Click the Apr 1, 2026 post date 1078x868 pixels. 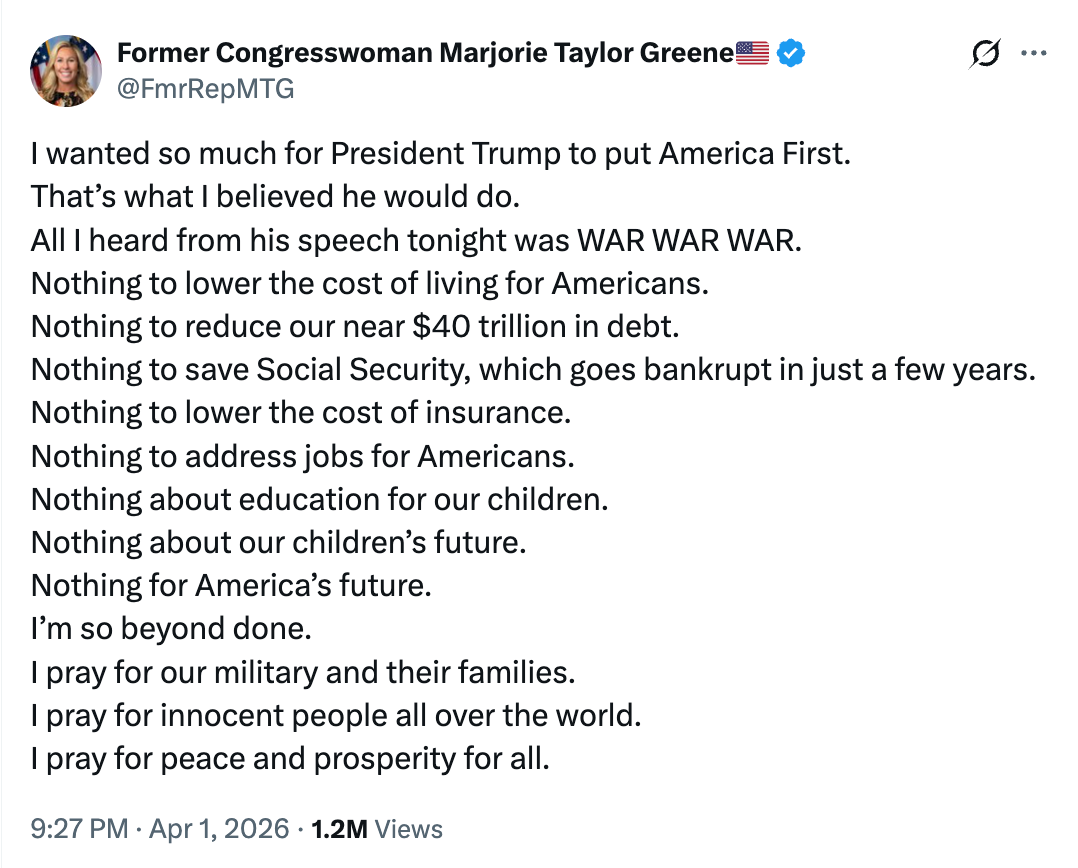coord(221,828)
